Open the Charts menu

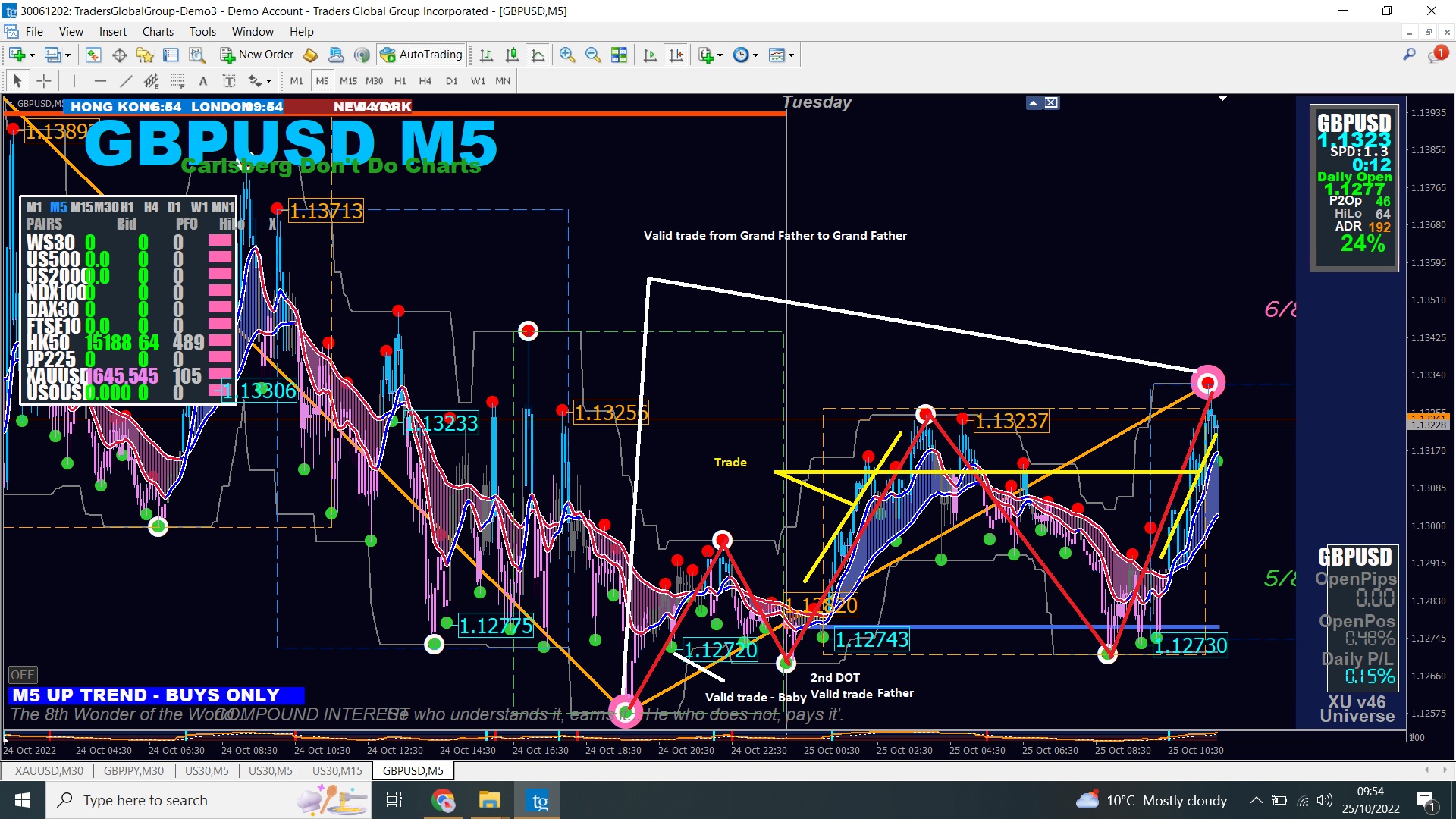[158, 32]
